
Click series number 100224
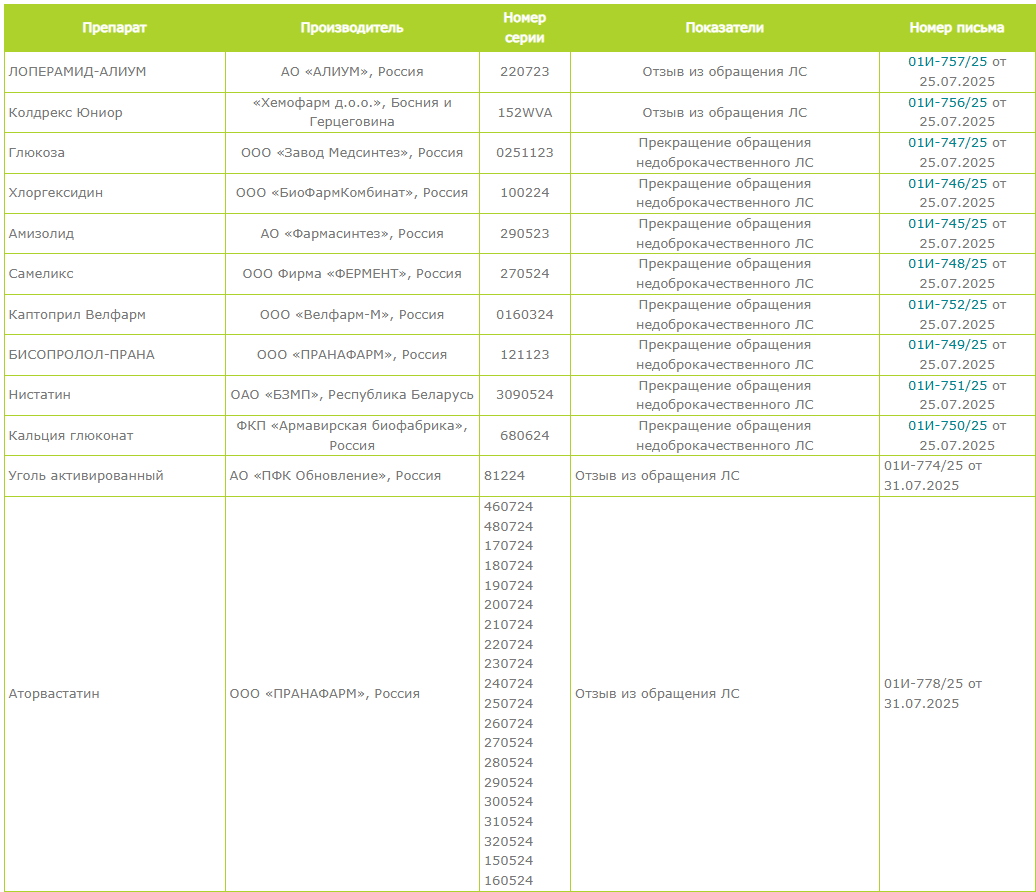[525, 193]
